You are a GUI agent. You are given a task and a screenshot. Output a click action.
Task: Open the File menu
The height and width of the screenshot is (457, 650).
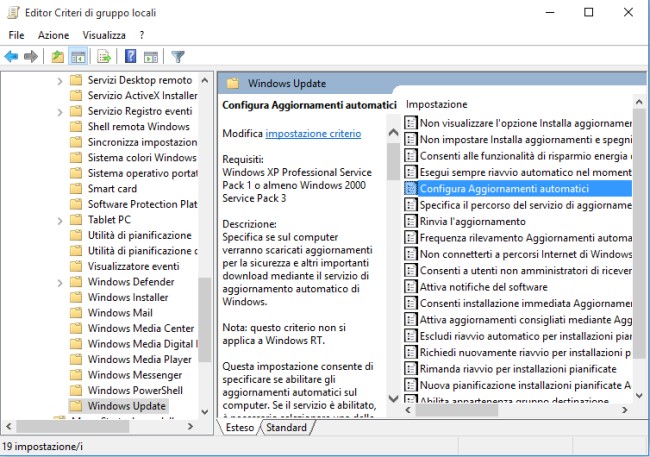(16, 35)
